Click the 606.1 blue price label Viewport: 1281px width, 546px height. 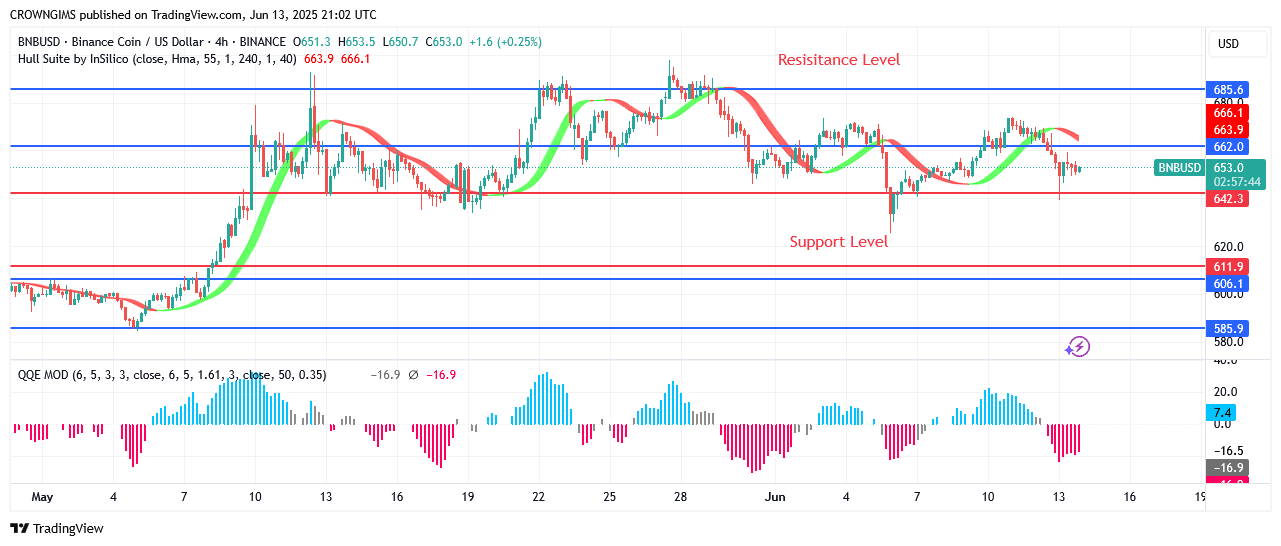[1227, 284]
